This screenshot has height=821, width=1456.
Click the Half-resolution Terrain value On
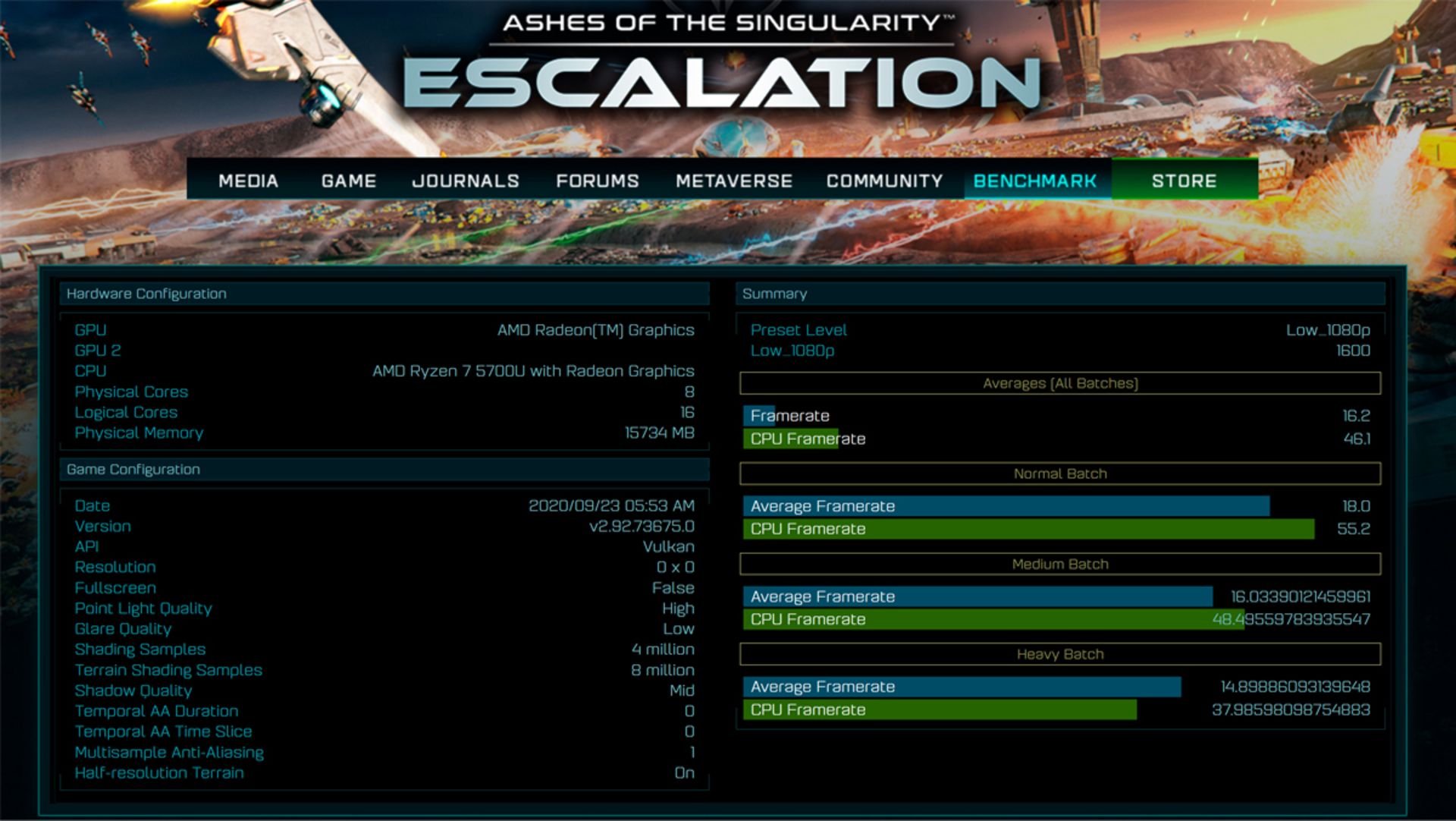point(684,772)
